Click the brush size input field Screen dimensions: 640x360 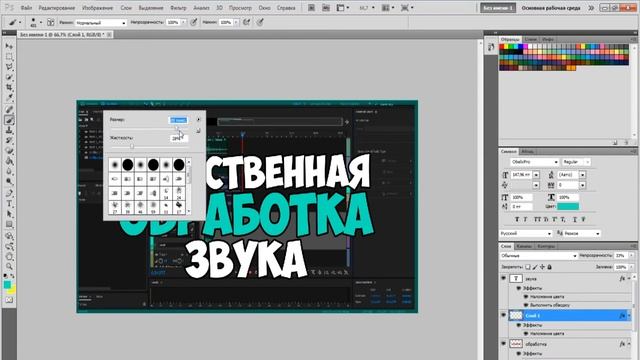tap(178, 120)
